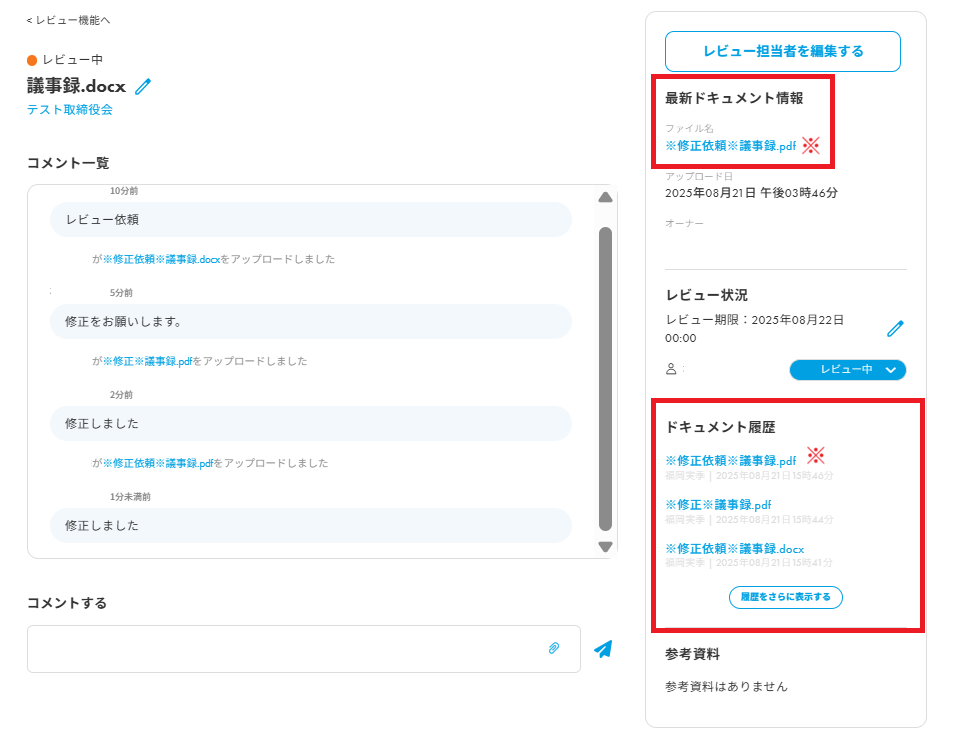The height and width of the screenshot is (730, 955).
Task: Click the reviewer person icon under review deadline
Action: pos(671,369)
